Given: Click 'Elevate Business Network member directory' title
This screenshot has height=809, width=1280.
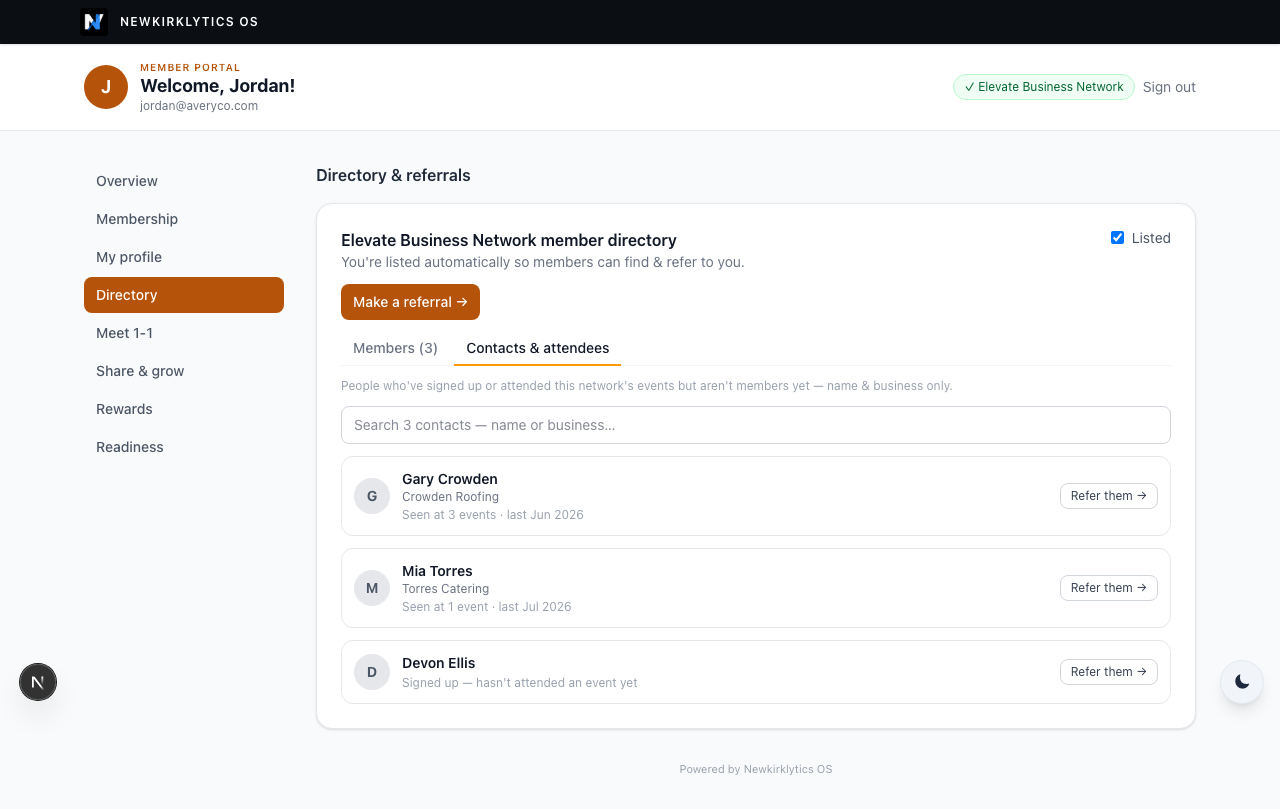Looking at the screenshot, I should pos(509,240).
